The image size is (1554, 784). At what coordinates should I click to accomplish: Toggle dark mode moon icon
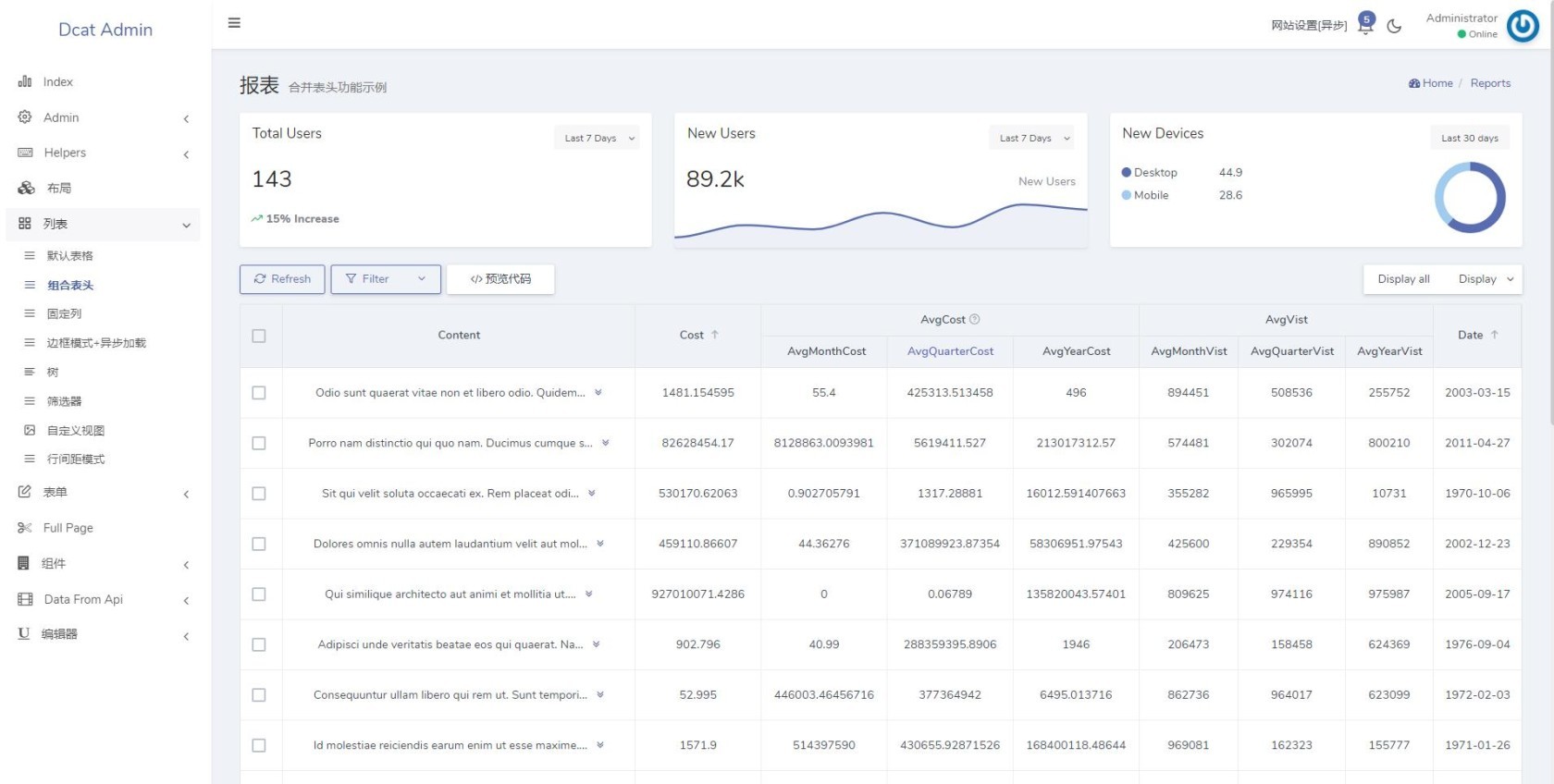point(1394,26)
